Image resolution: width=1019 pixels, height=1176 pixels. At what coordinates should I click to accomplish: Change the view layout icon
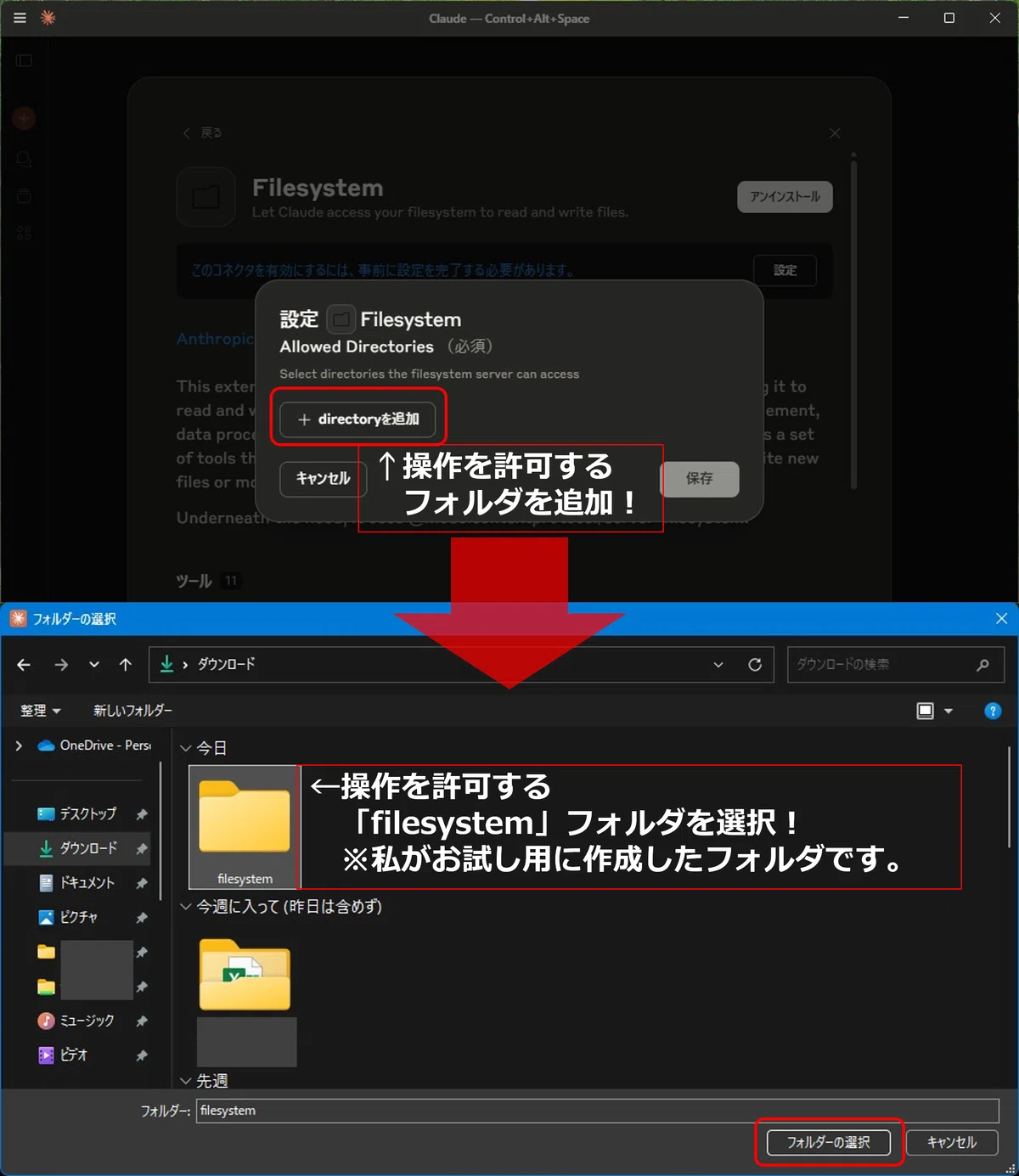click(926, 711)
